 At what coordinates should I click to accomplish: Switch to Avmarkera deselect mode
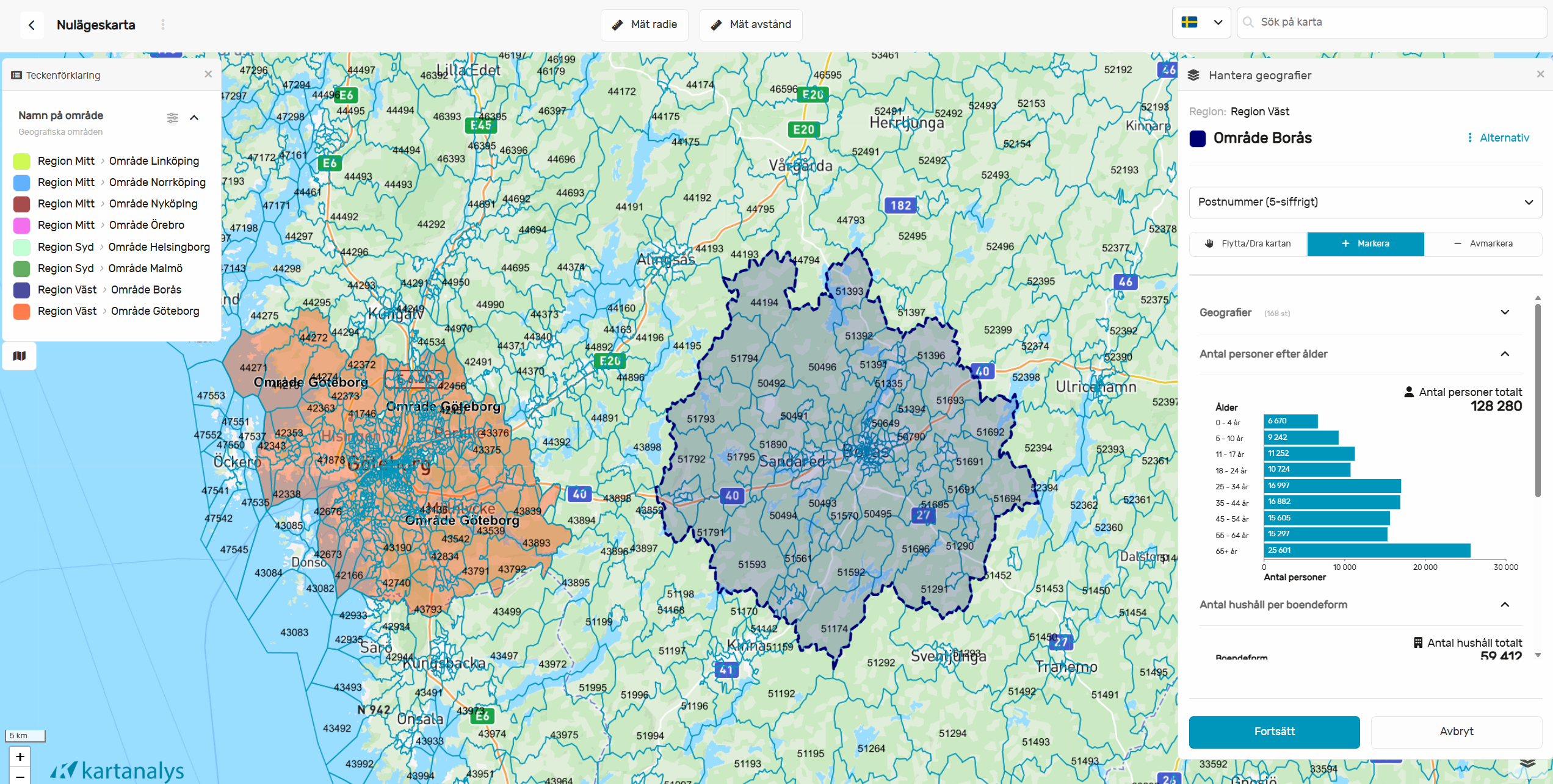(1483, 244)
